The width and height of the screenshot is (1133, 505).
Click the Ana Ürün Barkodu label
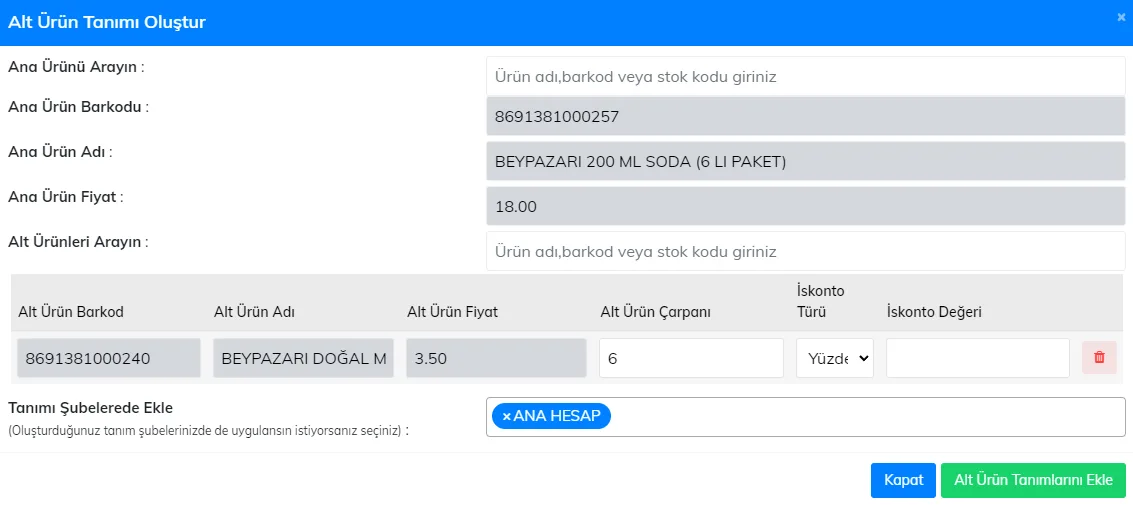[x=79, y=107]
